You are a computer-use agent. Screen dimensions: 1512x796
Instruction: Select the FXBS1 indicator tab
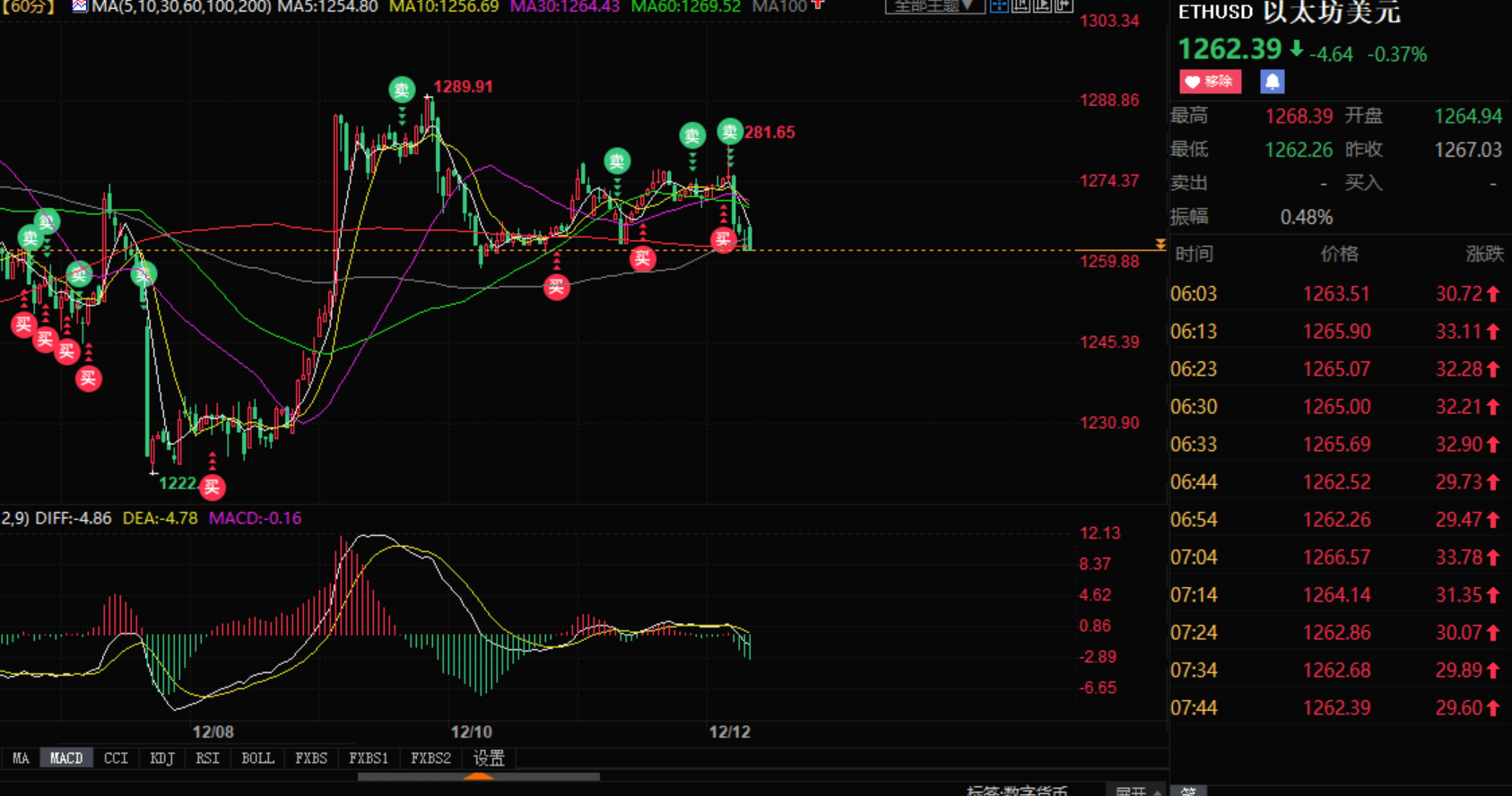(x=369, y=758)
